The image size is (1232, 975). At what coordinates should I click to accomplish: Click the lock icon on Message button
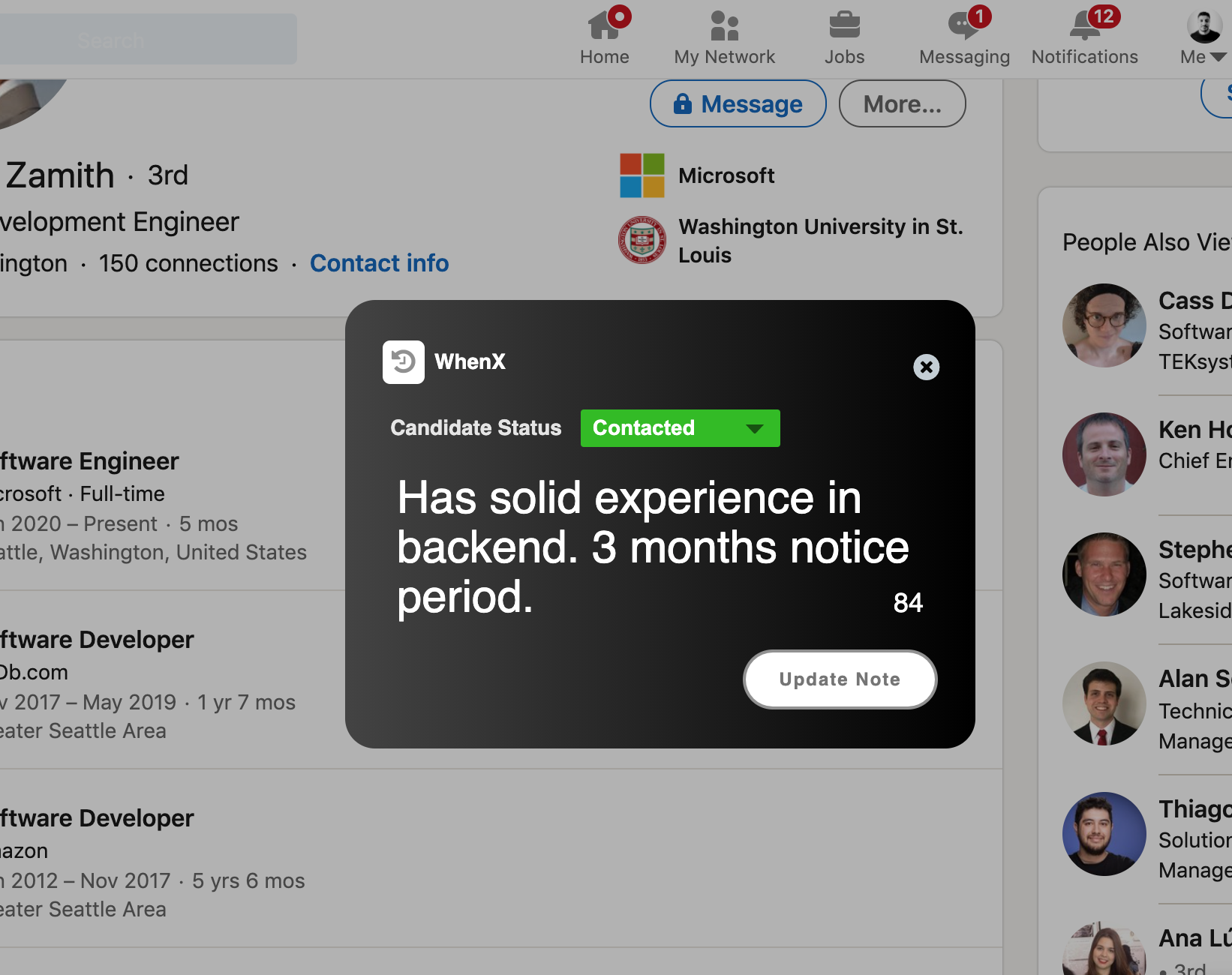(x=683, y=103)
